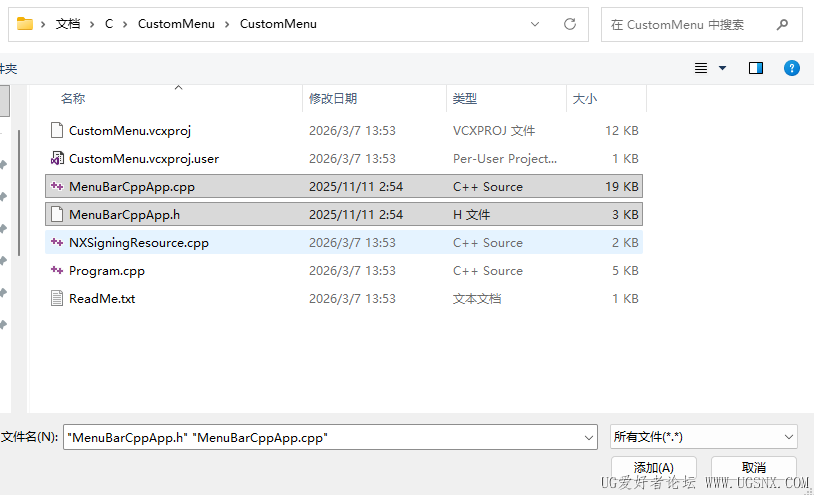The image size is (814, 495).
Task: Click the 2 KB size cell
Action: point(625,243)
